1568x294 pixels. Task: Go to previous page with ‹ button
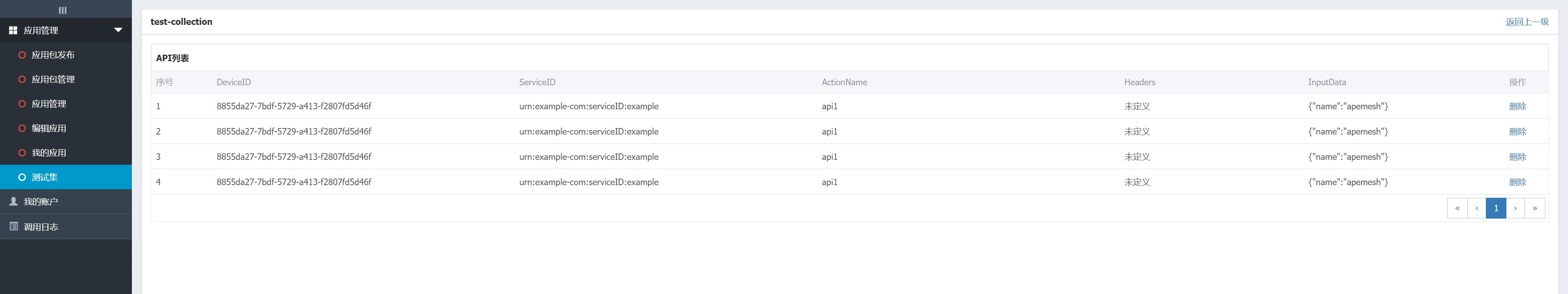pyautogui.click(x=1477, y=208)
